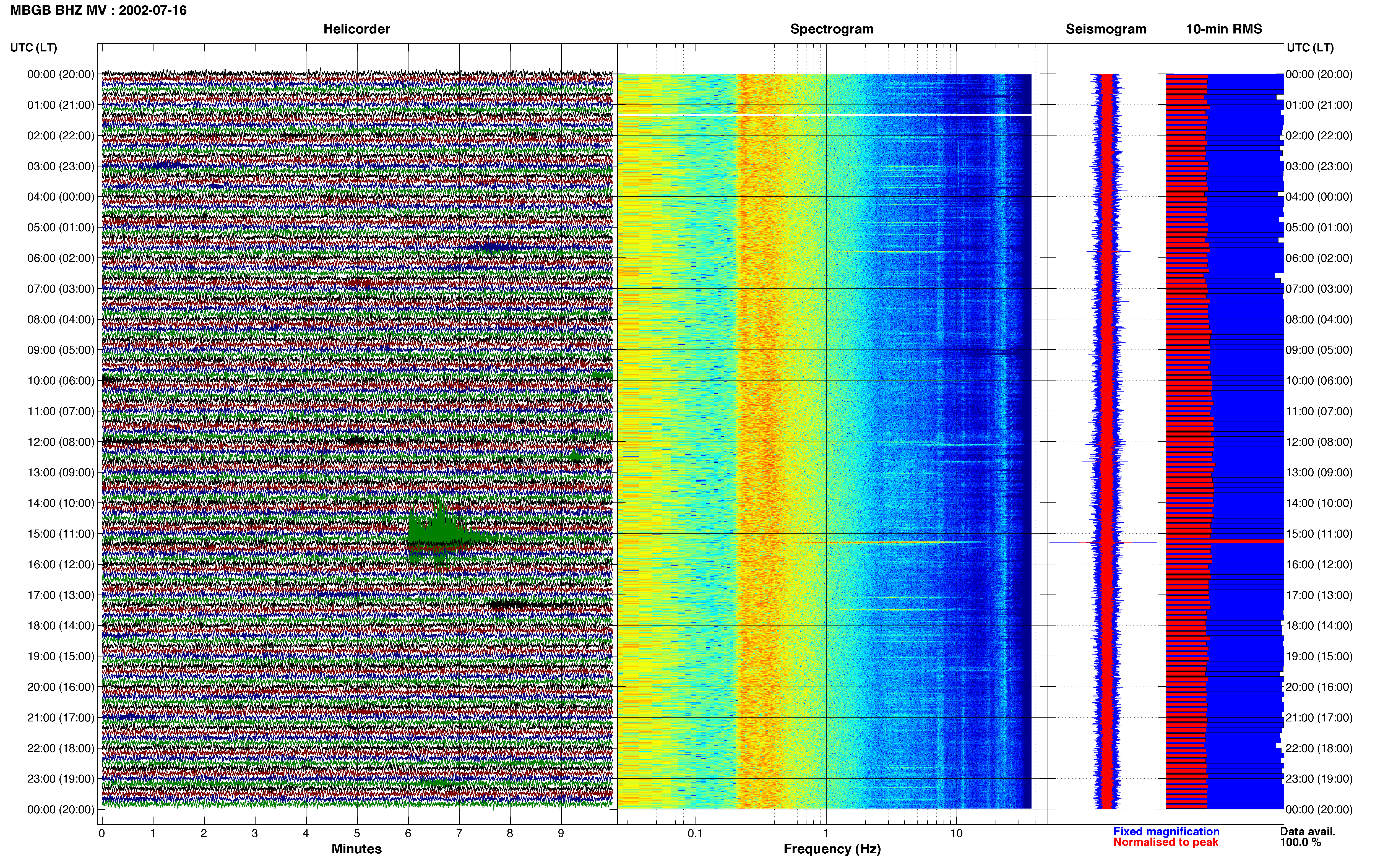Click the left '23:00 (19:00)' time label
This screenshot has height=868, width=1388.
61,778
